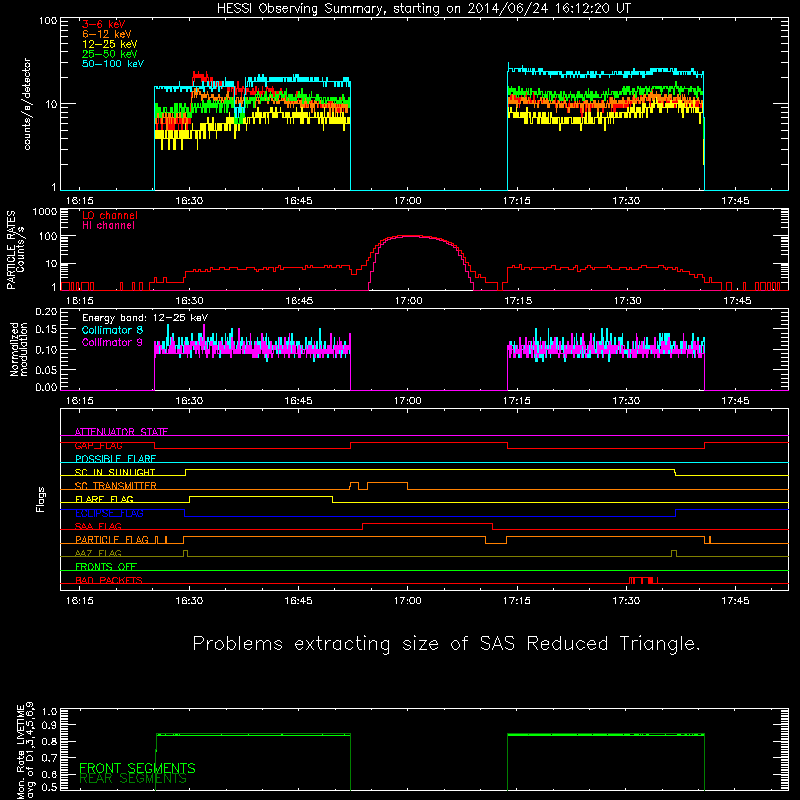
Task: Select the LO channel legend label
Action: click(x=110, y=215)
